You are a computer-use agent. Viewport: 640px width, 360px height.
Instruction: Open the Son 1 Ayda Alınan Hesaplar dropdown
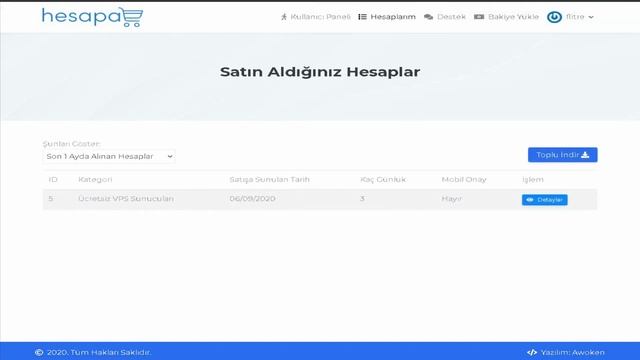109,156
